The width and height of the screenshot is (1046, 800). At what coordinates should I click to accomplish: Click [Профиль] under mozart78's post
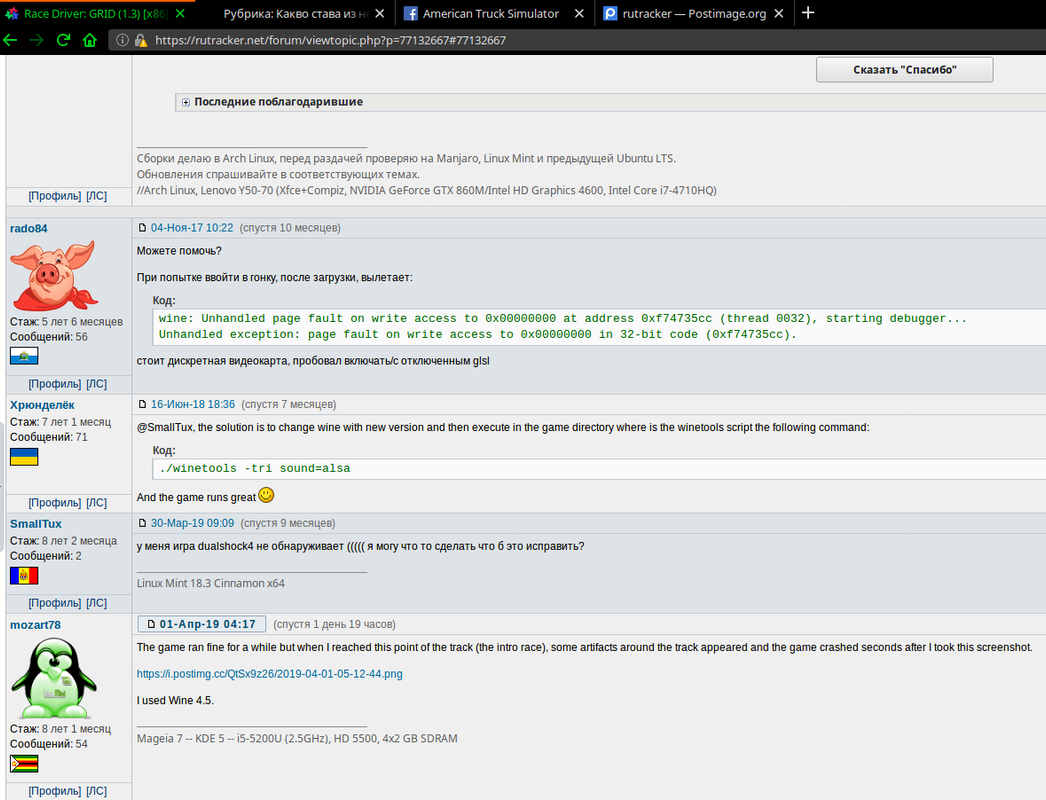point(55,791)
